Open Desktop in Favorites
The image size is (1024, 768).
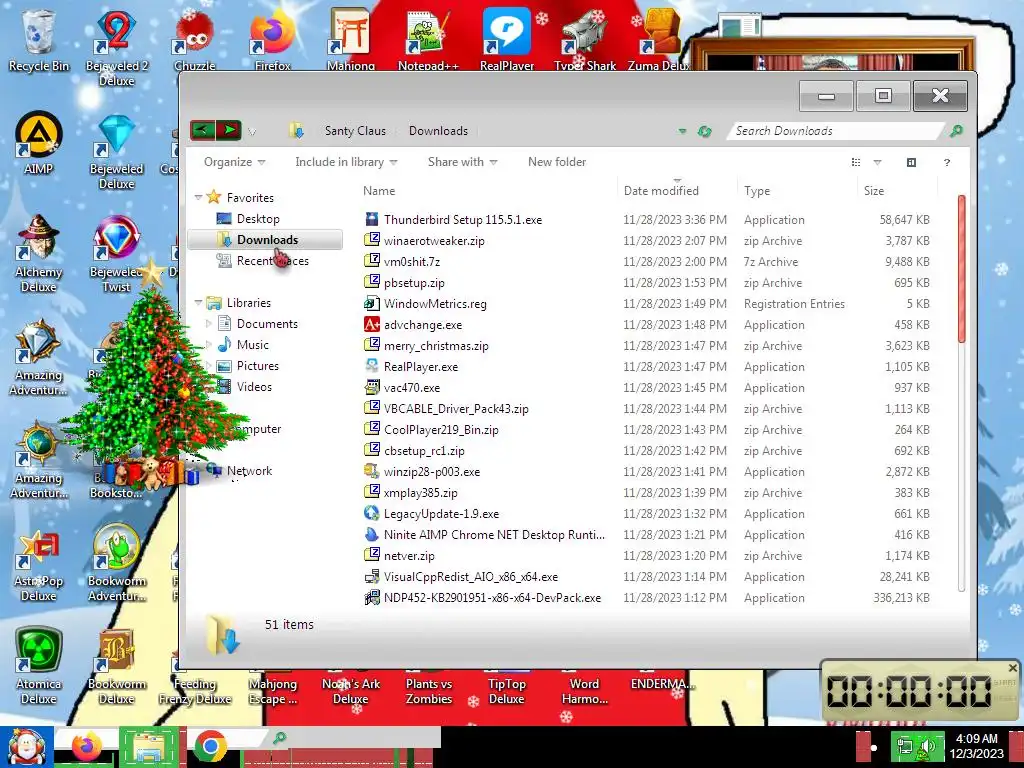(x=258, y=219)
